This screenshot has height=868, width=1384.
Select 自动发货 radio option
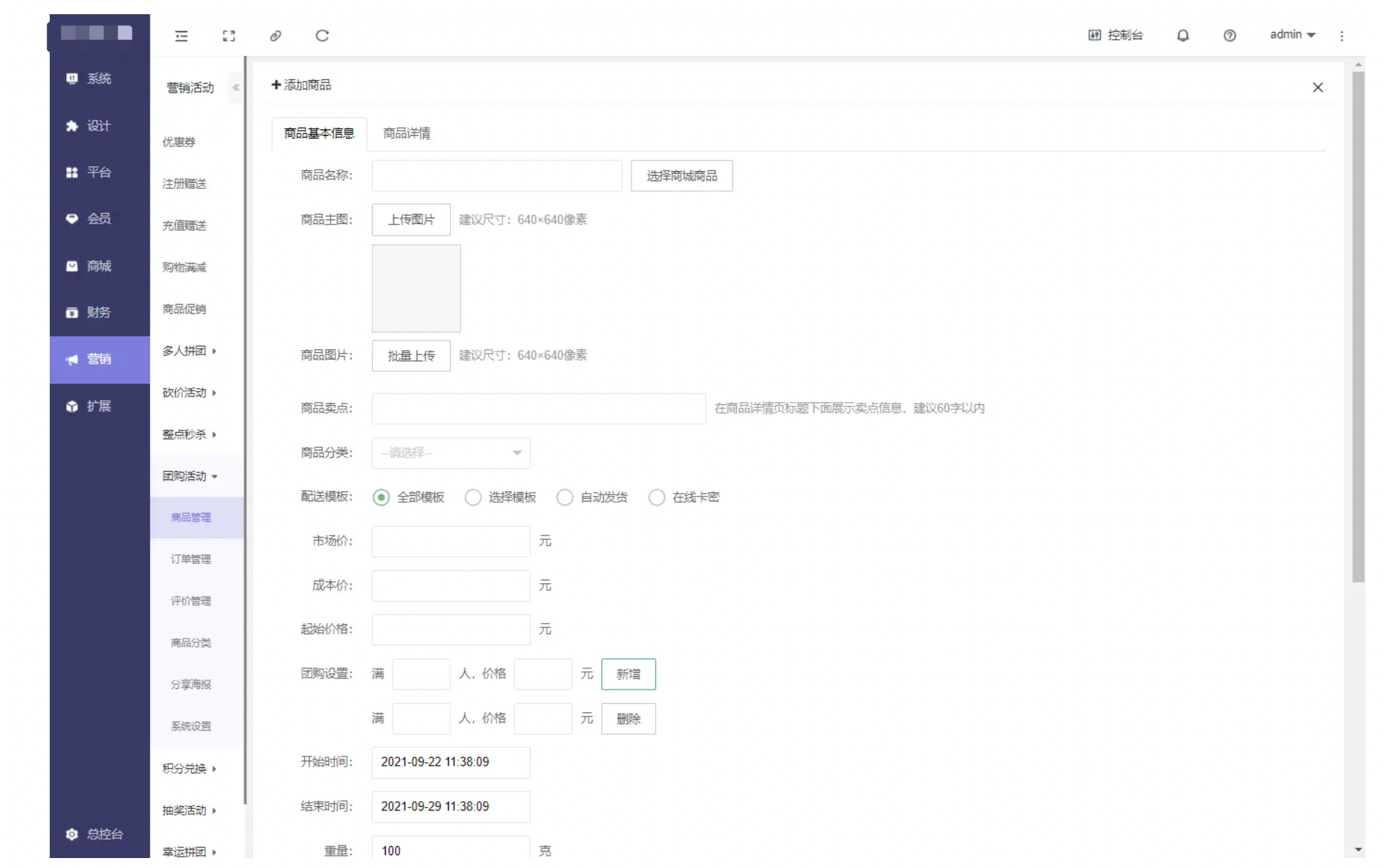(593, 497)
